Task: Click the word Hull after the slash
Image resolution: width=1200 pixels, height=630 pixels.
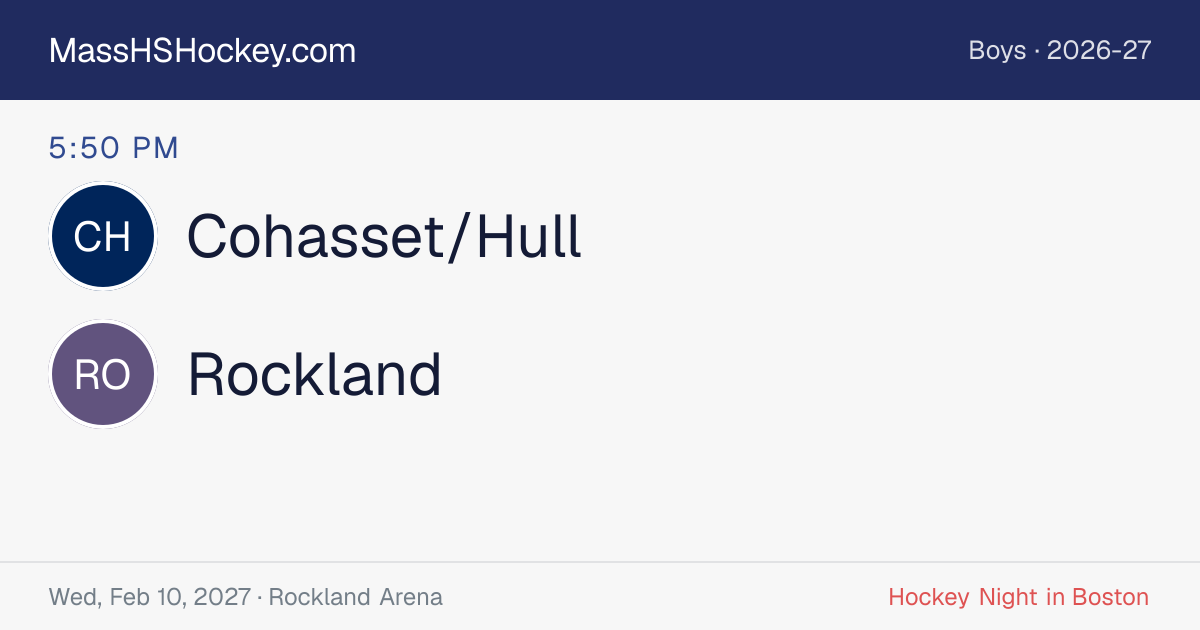Action: [528, 237]
